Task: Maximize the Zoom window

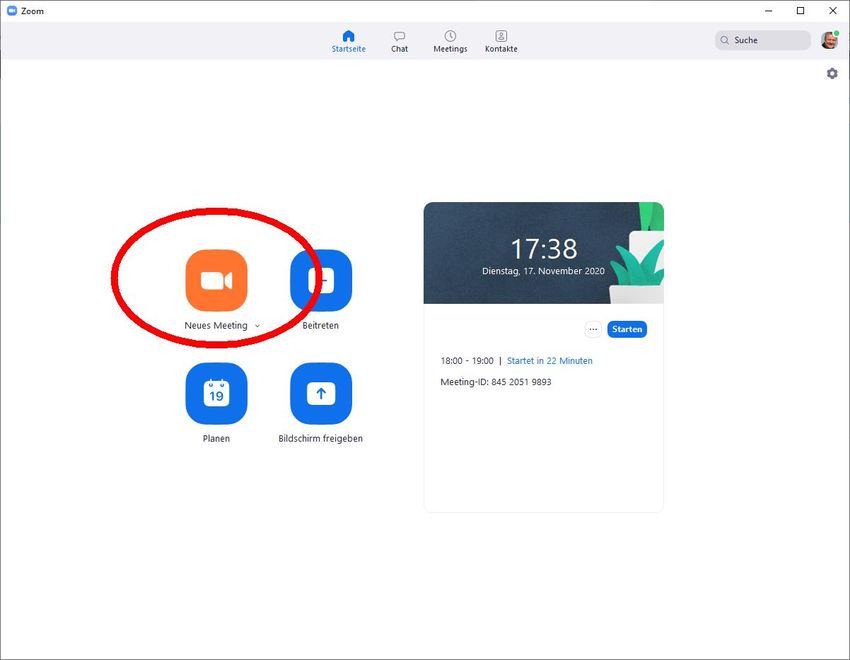Action: (801, 11)
